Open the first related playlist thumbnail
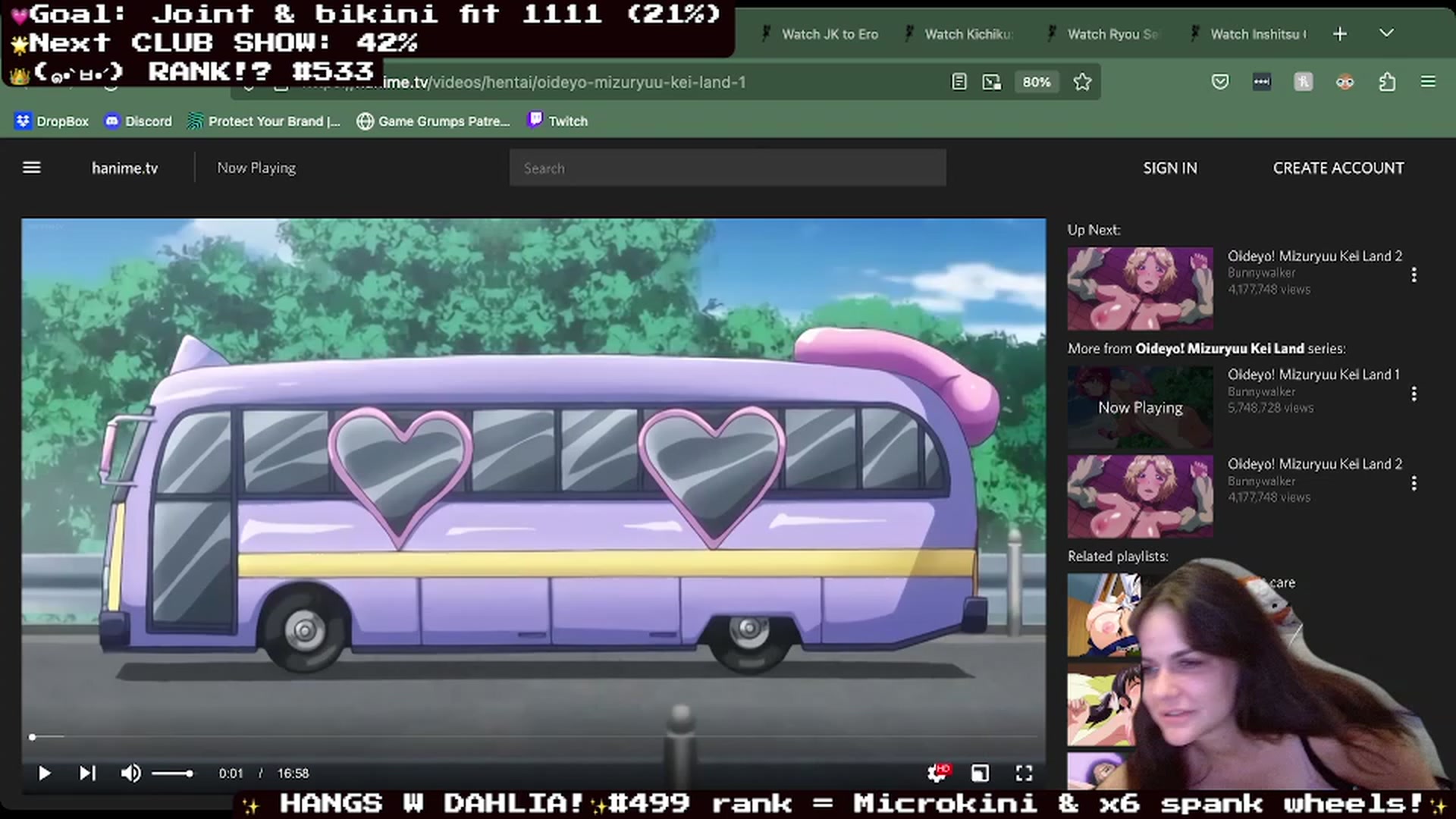1456x819 pixels. click(1103, 615)
